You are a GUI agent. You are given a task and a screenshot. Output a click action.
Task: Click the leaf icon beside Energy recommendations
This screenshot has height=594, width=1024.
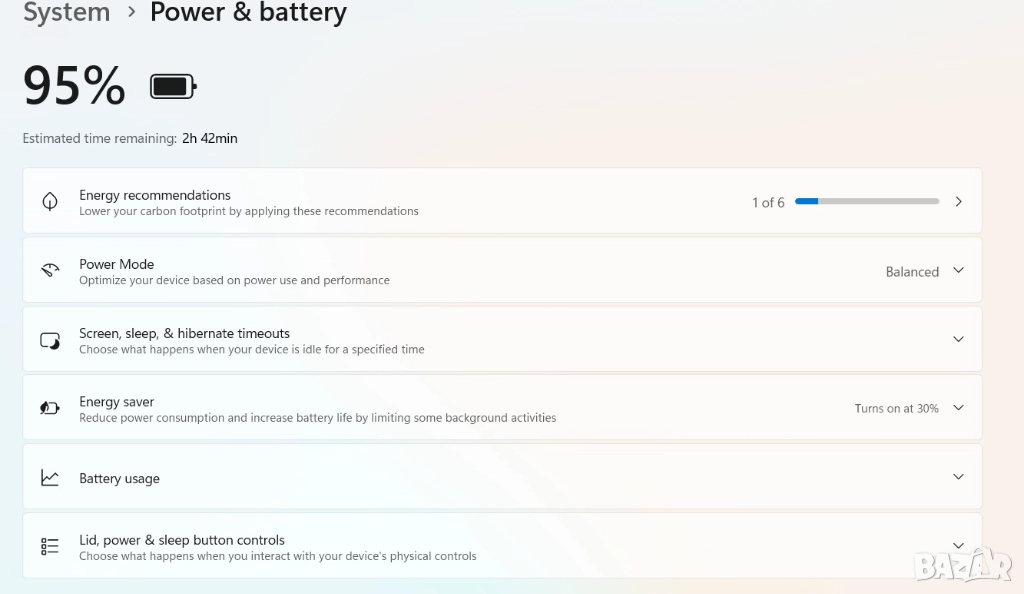tap(50, 202)
